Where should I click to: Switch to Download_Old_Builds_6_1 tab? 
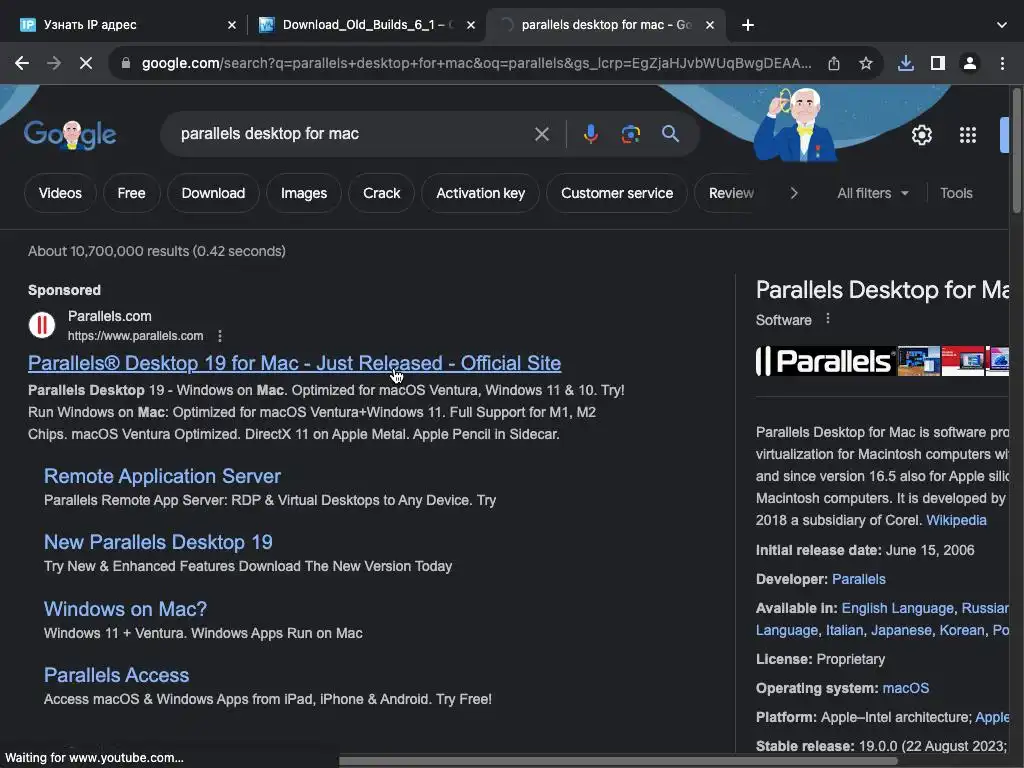366,25
